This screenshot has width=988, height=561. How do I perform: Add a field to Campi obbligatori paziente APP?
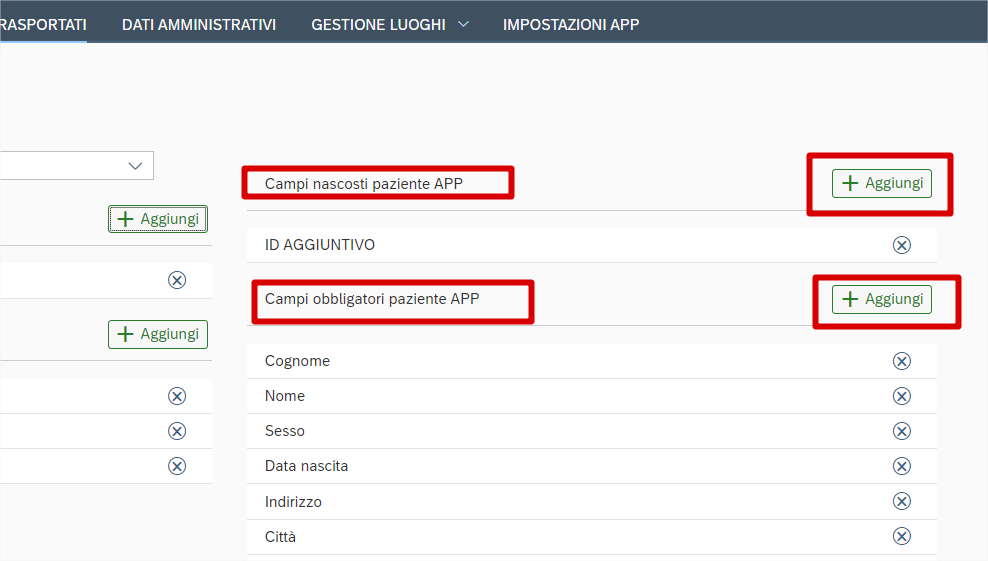[x=881, y=299]
